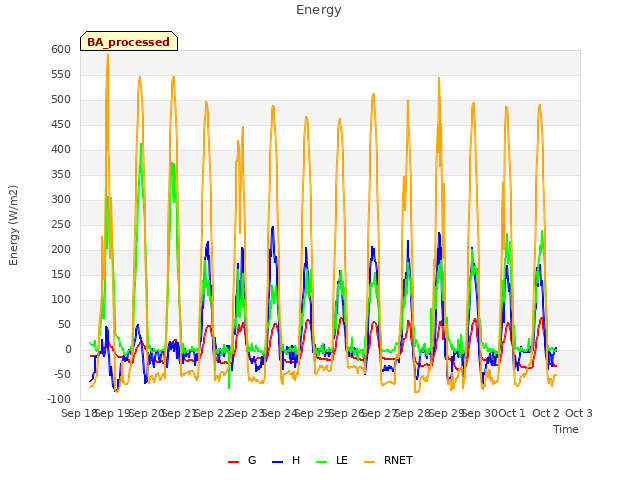
Task: Click the 300 y-axis tick label
Action: pos(61,200)
